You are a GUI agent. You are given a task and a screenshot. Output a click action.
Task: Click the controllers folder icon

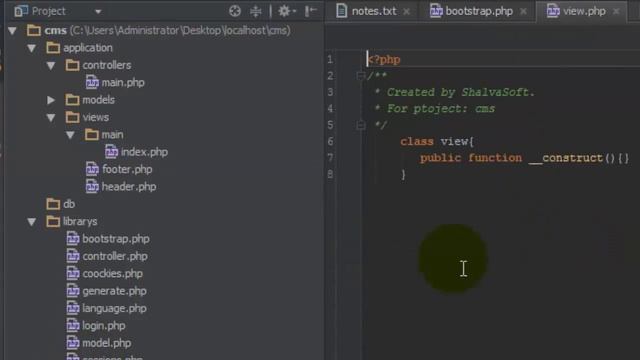[x=72, y=65]
